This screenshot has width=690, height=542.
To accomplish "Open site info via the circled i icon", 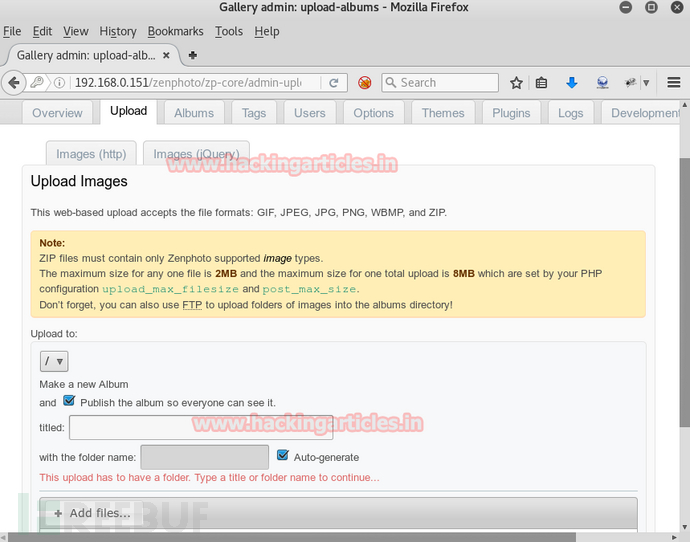I will [x=59, y=83].
